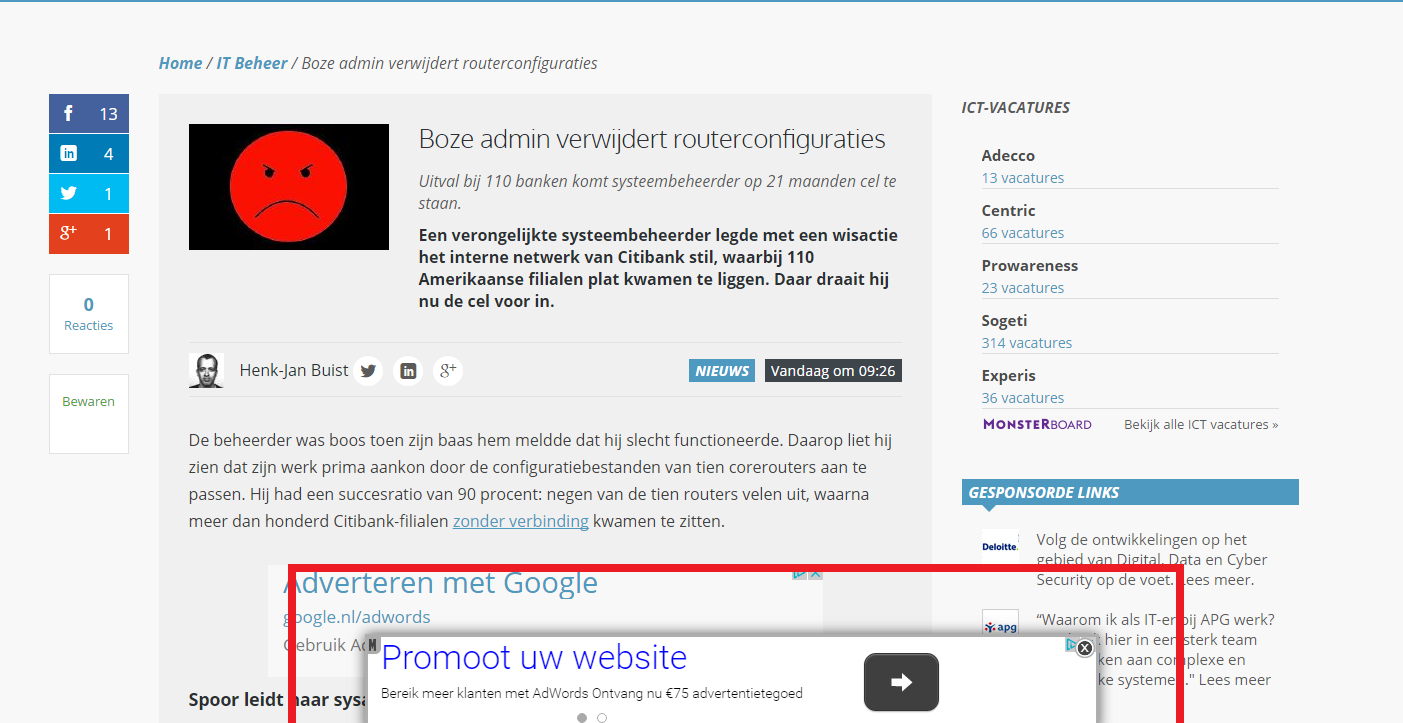1403x723 pixels.
Task: Open Henk-Jan Buist author name
Action: [294, 370]
